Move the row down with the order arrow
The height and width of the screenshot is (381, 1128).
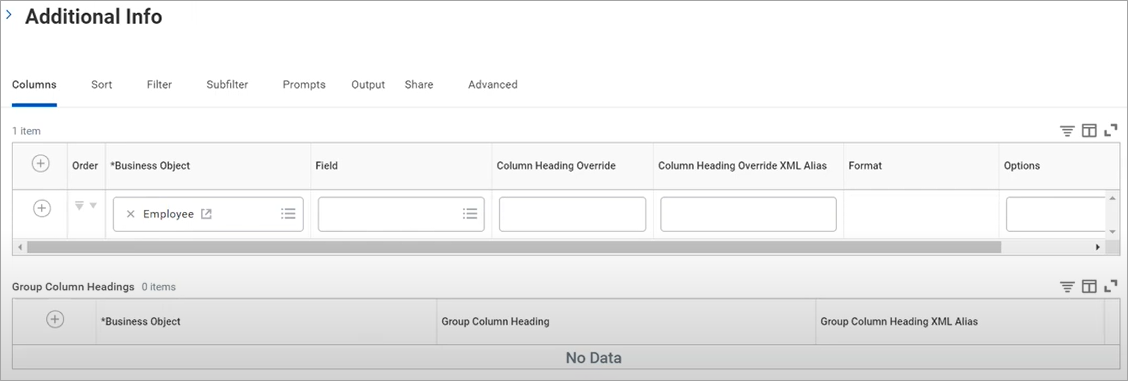93,206
